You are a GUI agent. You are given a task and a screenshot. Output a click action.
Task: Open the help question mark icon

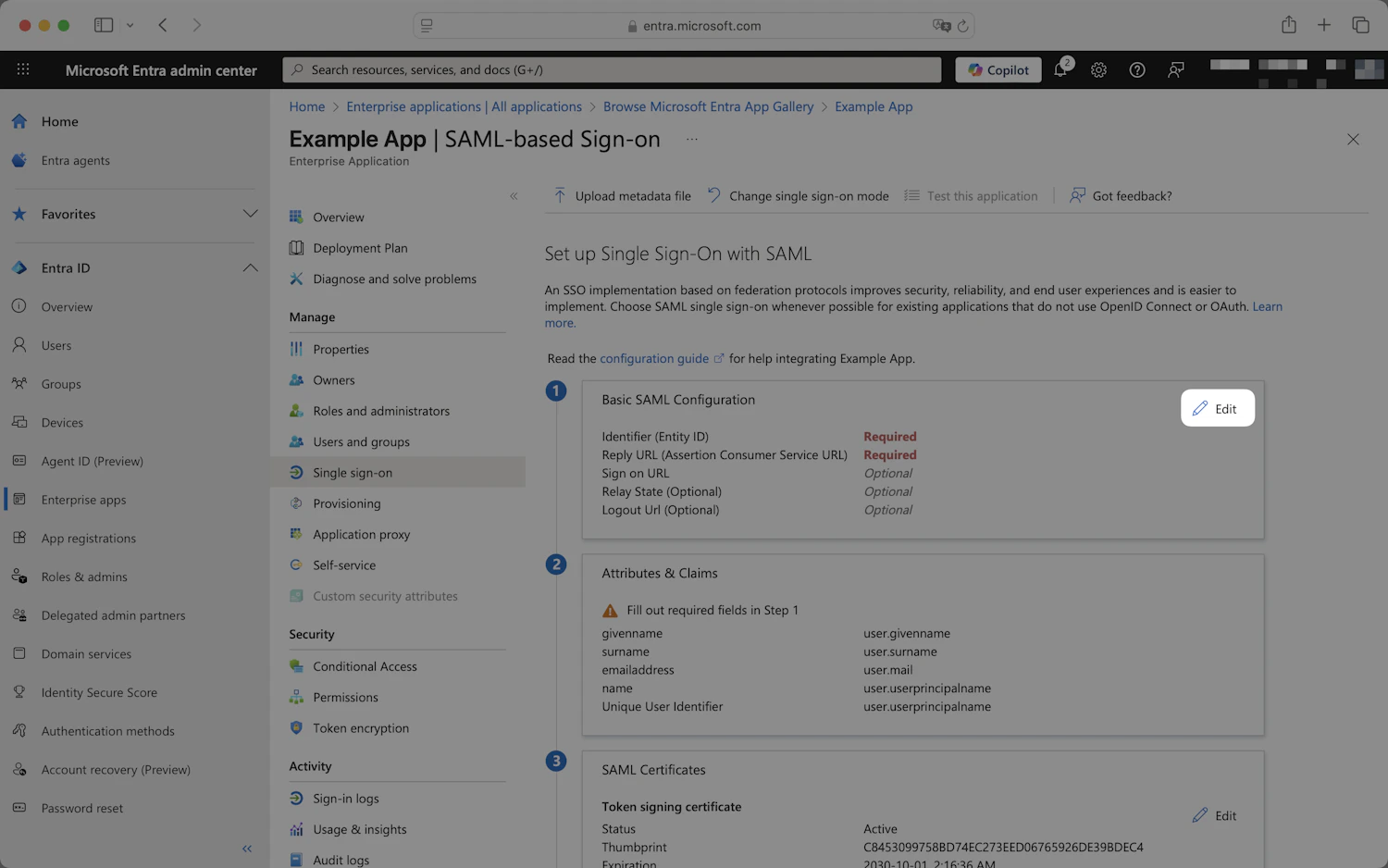[x=1137, y=69]
